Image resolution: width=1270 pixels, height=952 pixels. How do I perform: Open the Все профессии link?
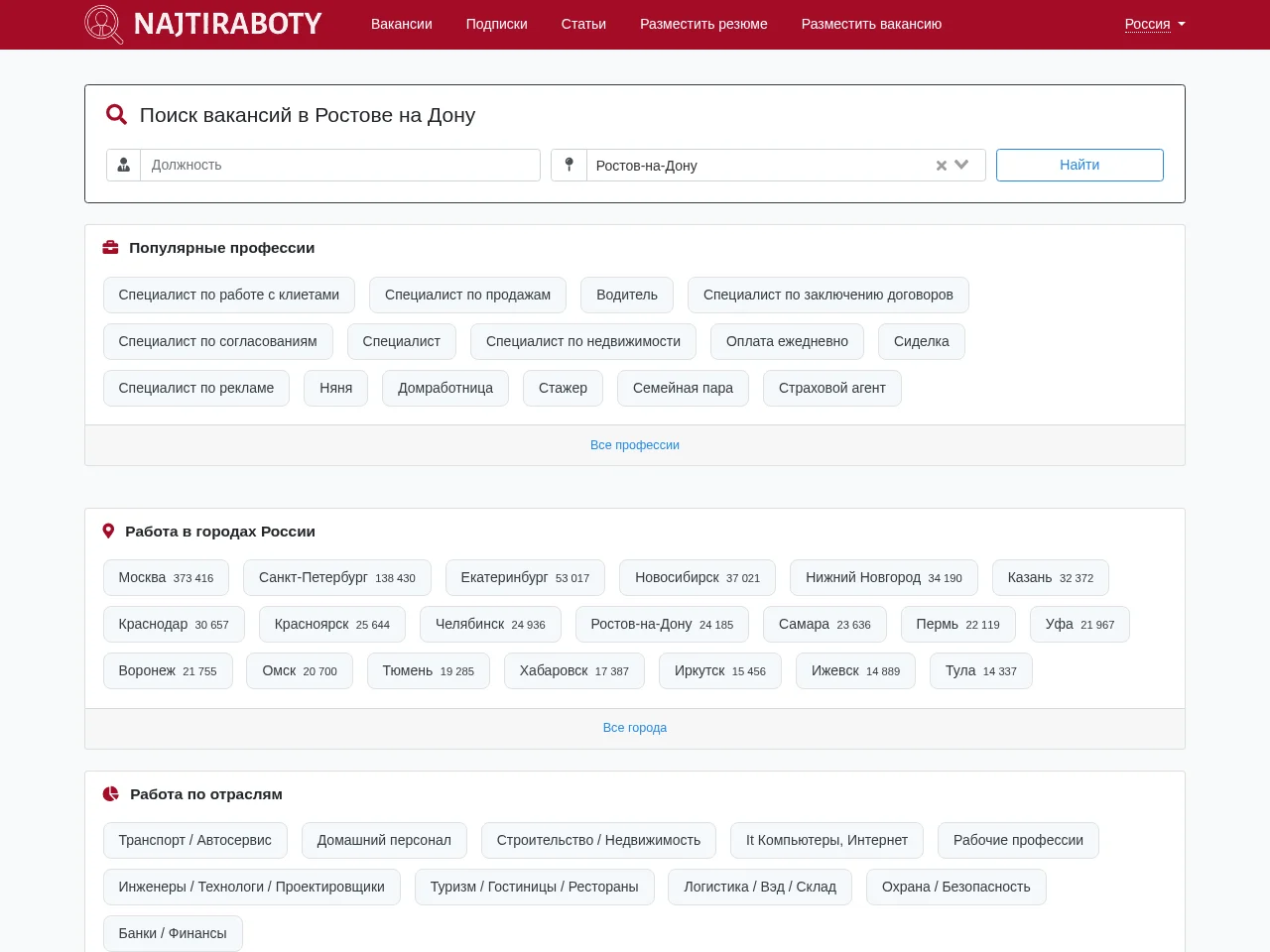pos(635,445)
